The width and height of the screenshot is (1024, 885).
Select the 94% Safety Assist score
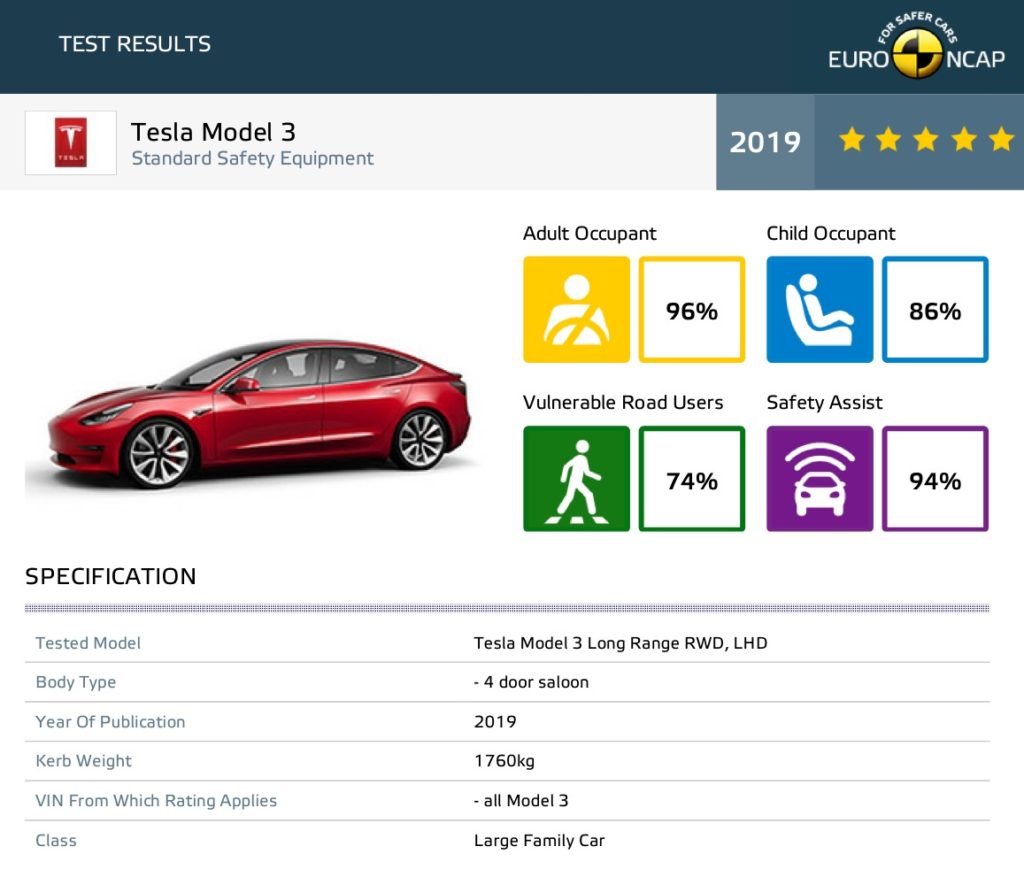[935, 479]
